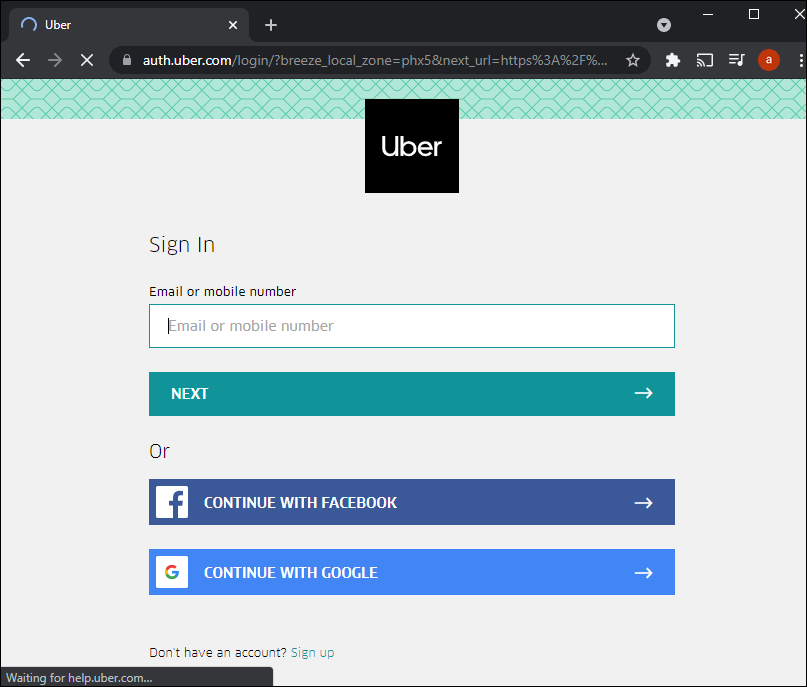The height and width of the screenshot is (687, 807).
Task: Open a new tab with the plus button
Action: 271,25
